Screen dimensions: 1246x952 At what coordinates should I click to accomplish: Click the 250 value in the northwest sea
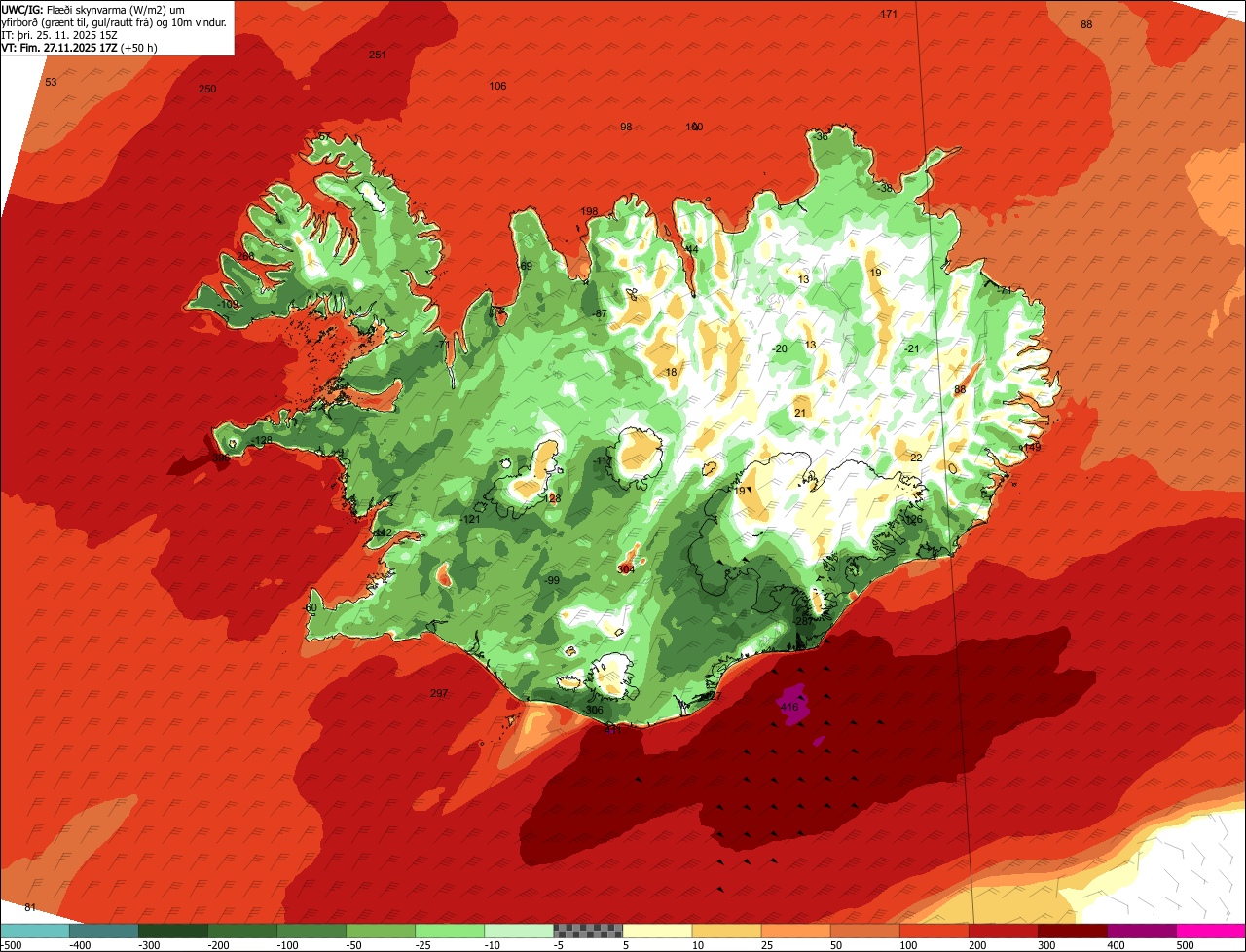pyautogui.click(x=207, y=89)
